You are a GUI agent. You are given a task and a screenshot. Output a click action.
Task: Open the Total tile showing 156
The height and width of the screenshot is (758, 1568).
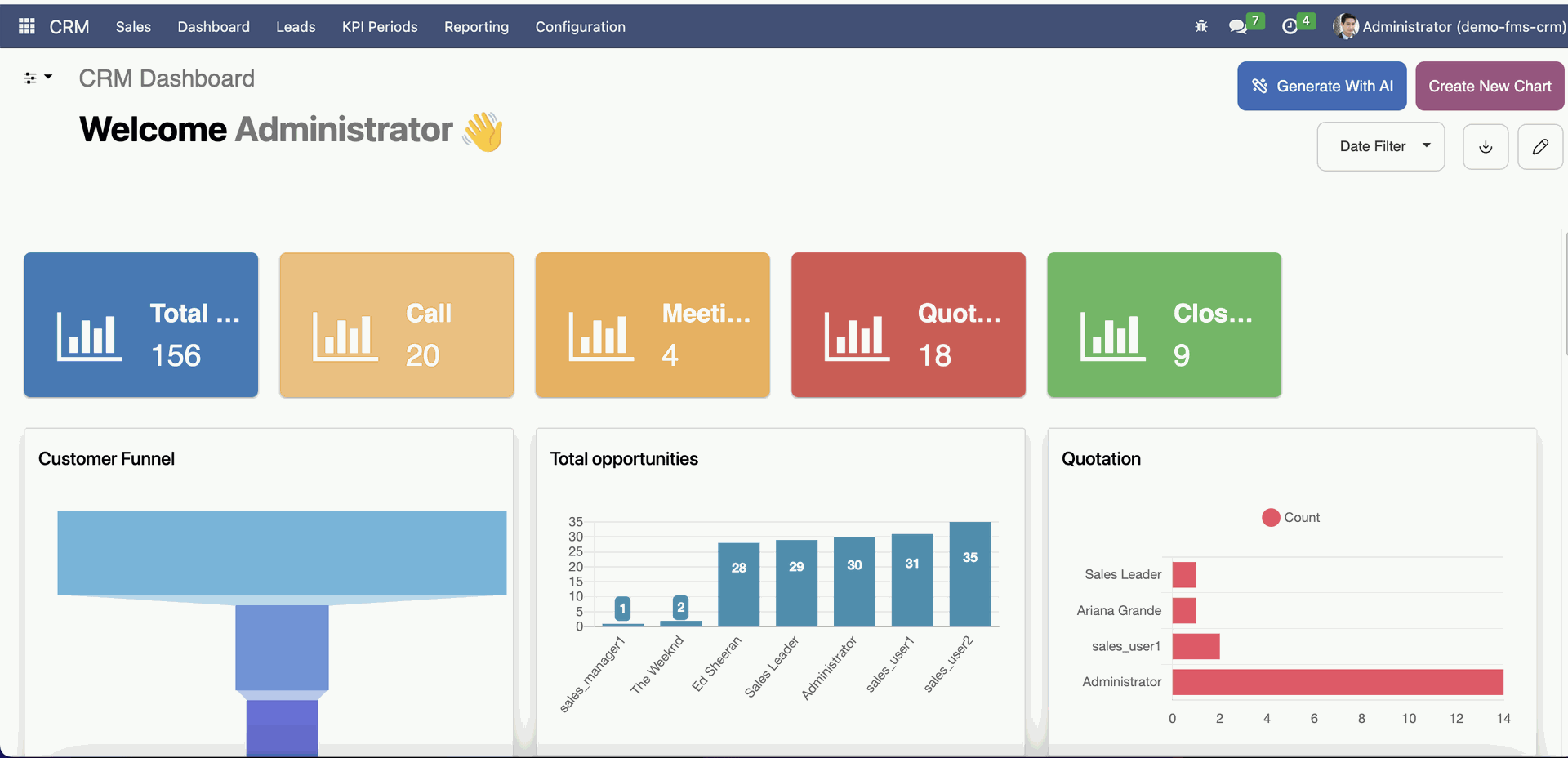[x=141, y=325]
